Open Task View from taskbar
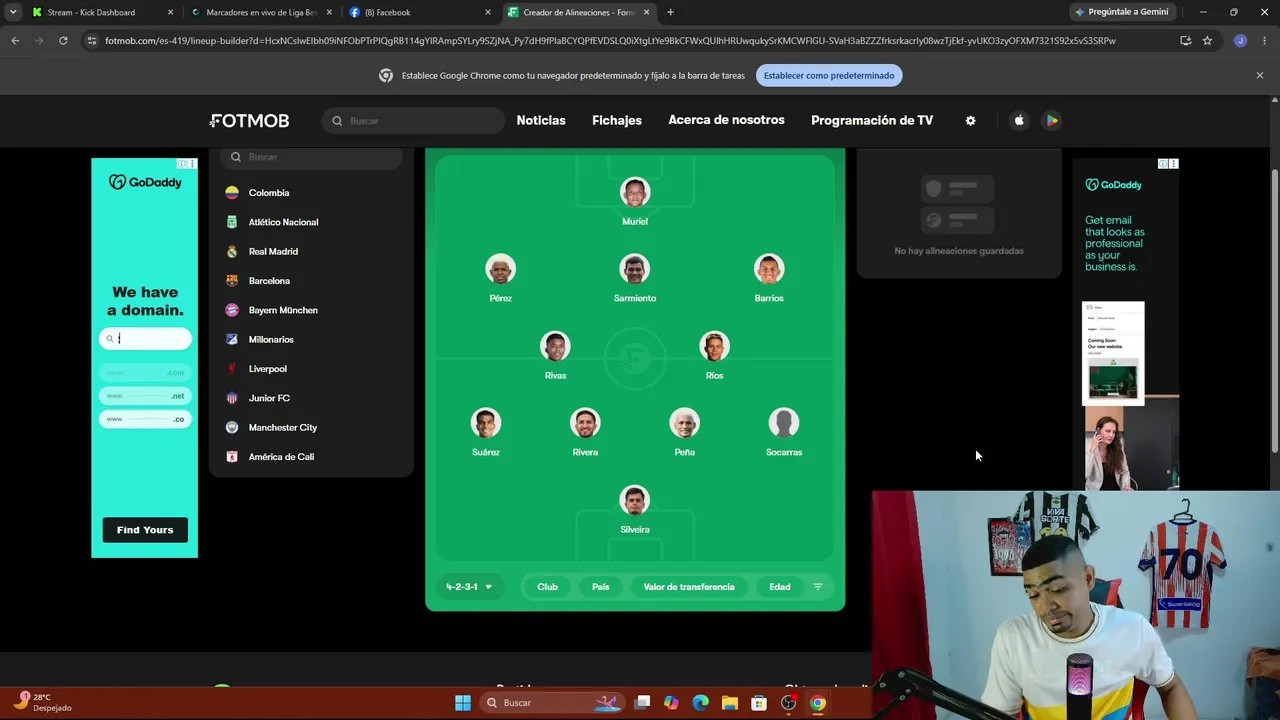This screenshot has width=1280, height=720. point(642,703)
